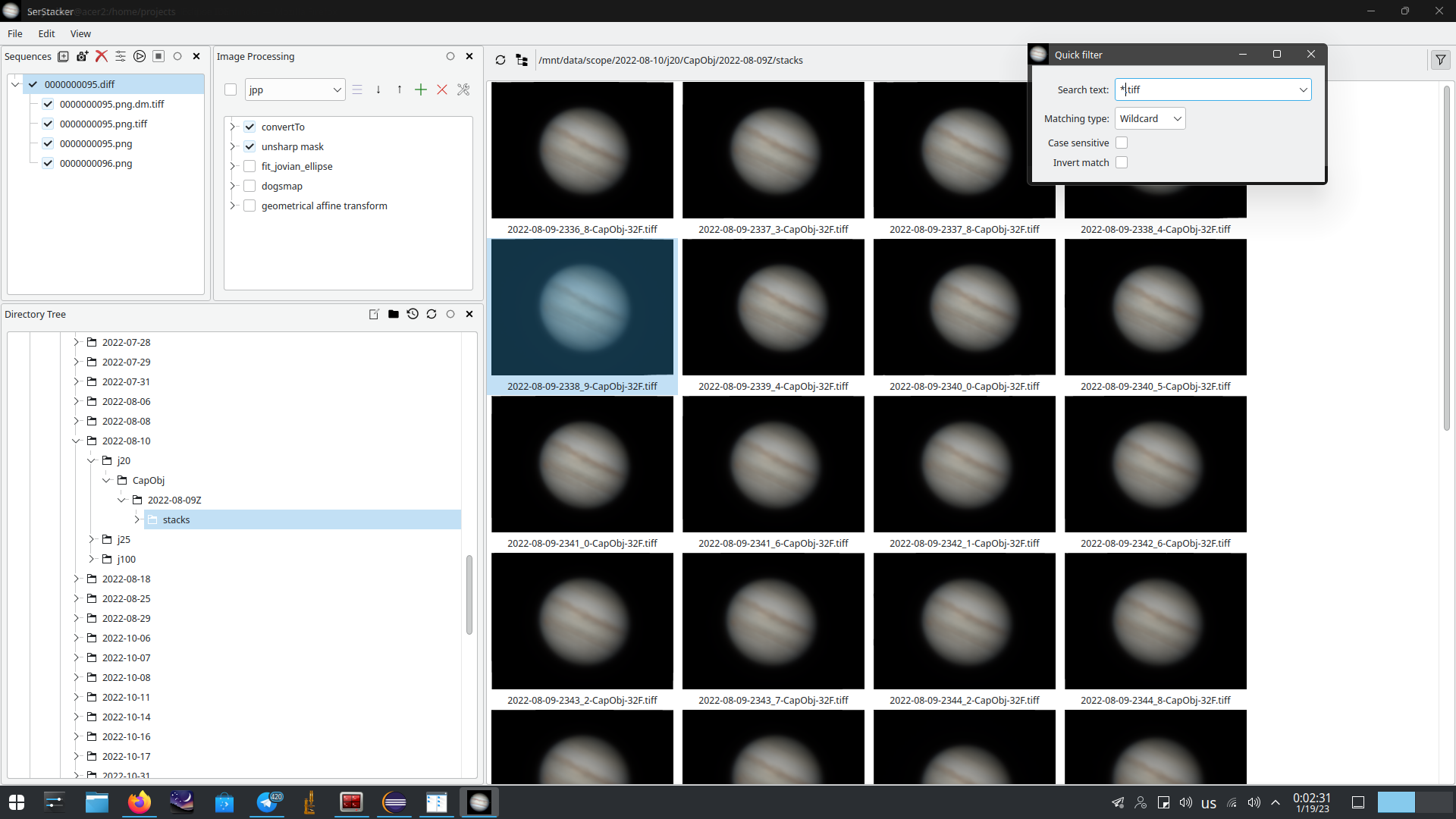1456x819 pixels.
Task: Select the 2022-10-06 folder
Action: pos(126,638)
